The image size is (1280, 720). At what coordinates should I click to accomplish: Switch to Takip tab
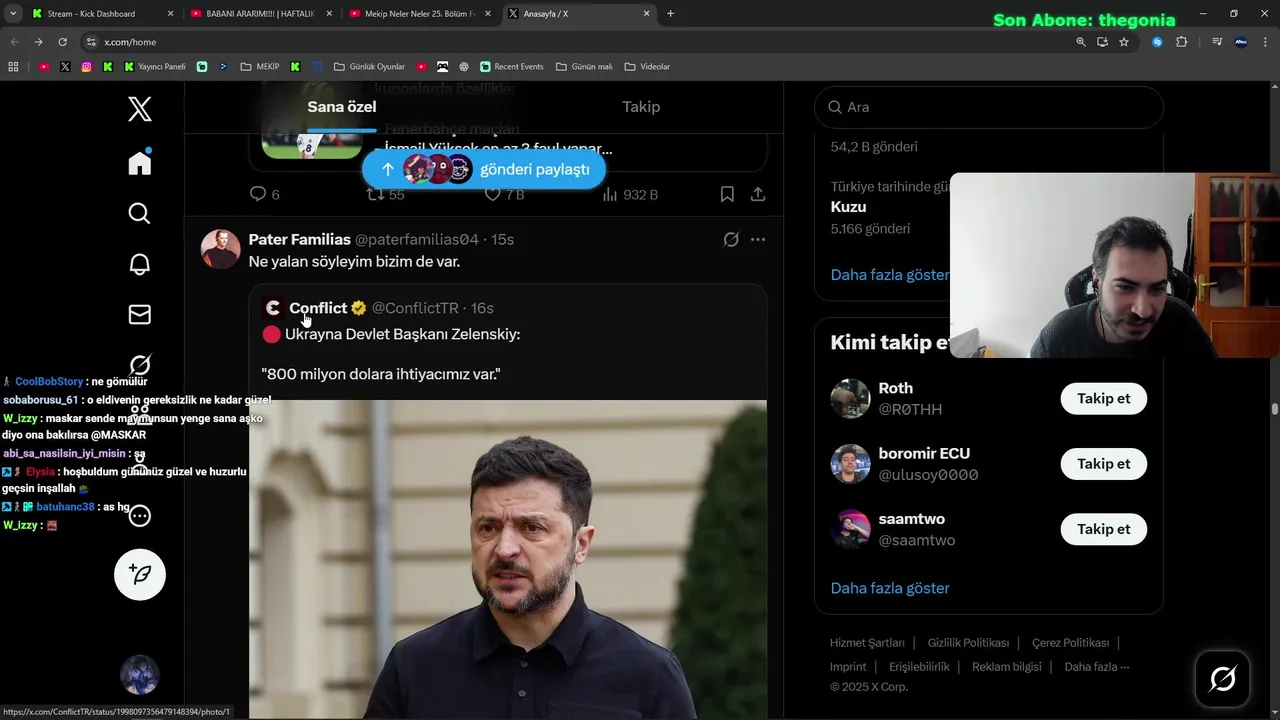pyautogui.click(x=641, y=107)
